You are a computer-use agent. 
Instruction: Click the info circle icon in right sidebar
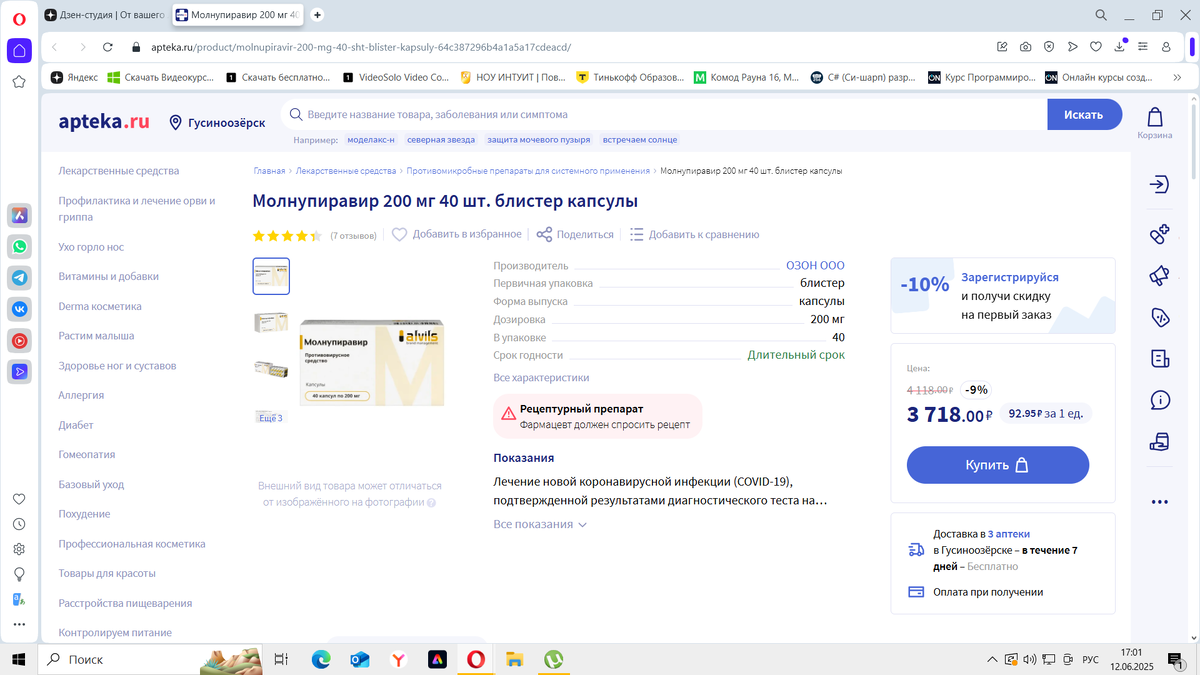pyautogui.click(x=1159, y=400)
